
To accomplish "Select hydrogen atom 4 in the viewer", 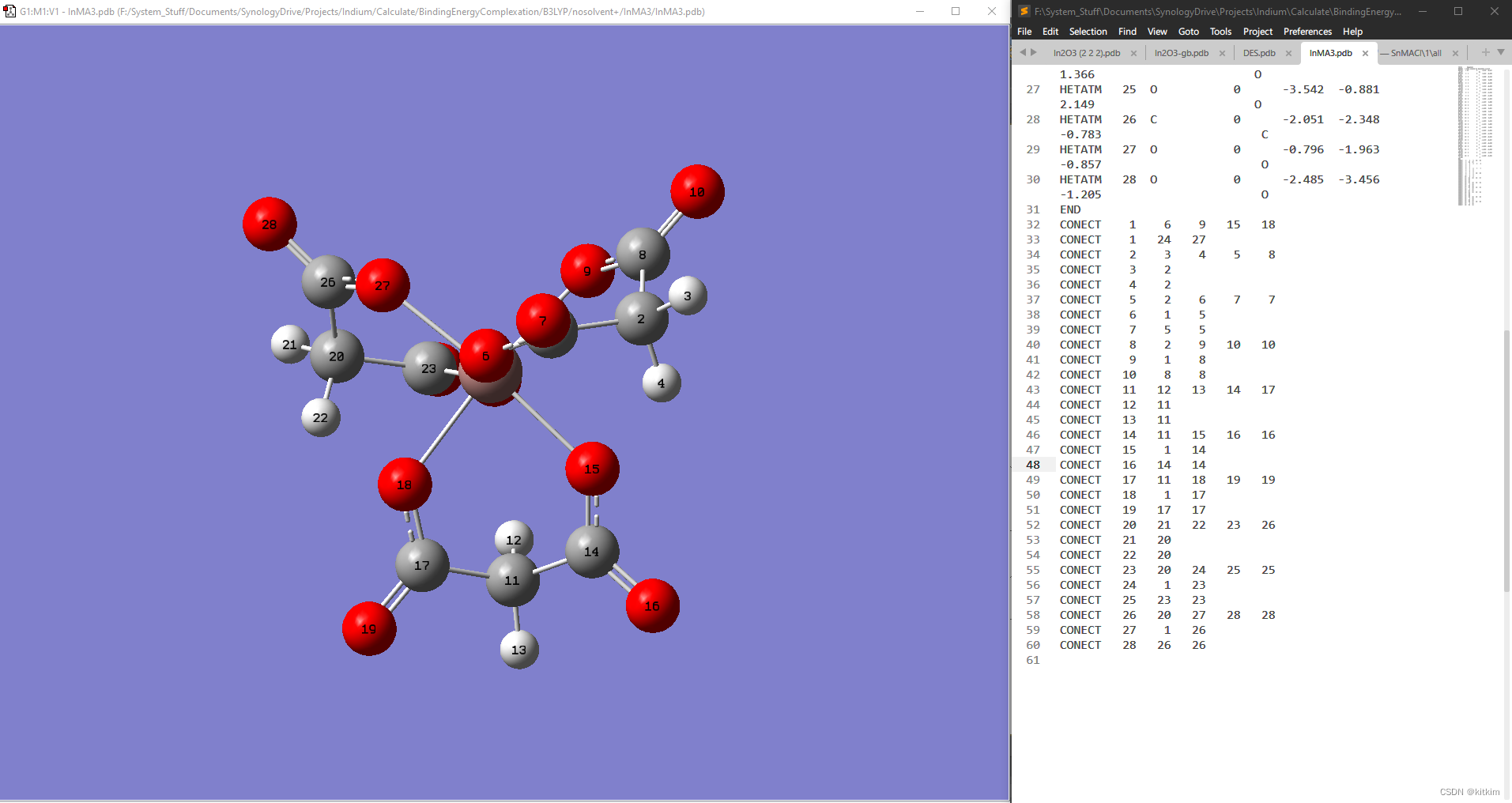I will click(662, 383).
